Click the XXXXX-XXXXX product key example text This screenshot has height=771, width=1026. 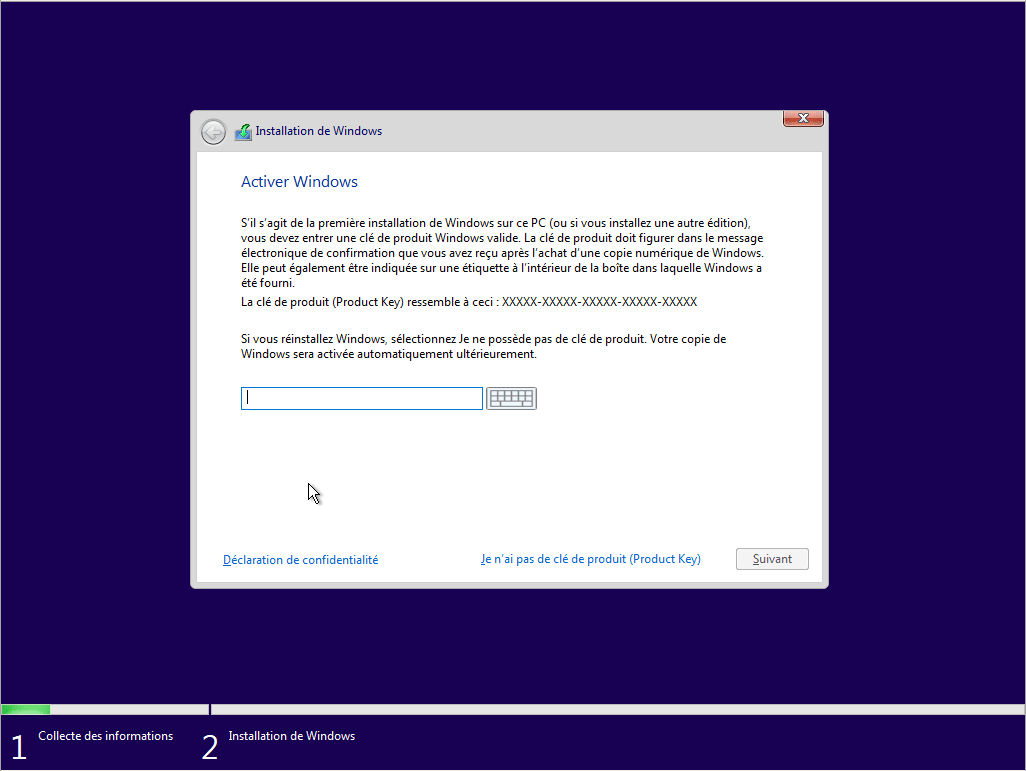coord(599,302)
